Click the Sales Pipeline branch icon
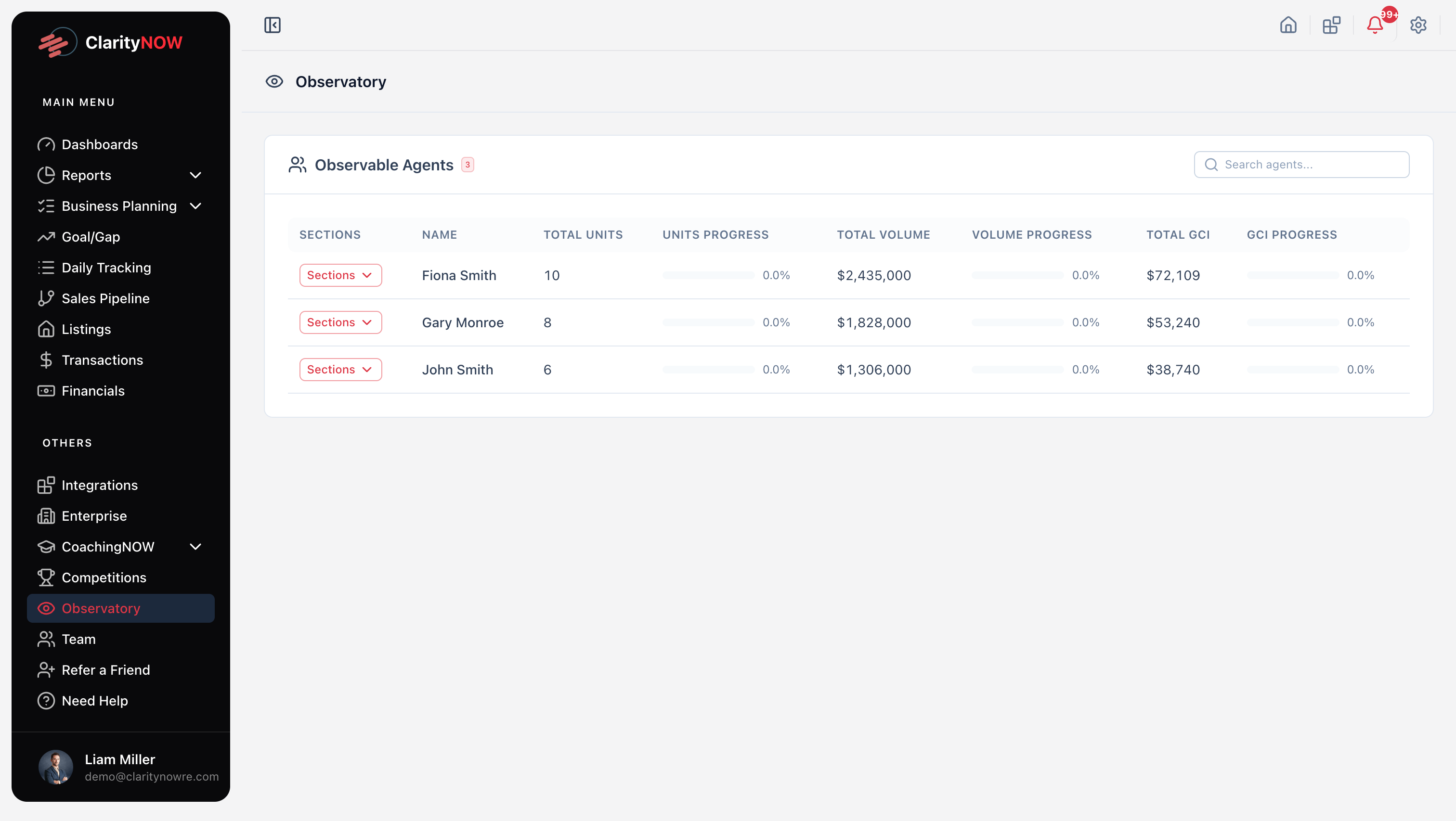This screenshot has height=821, width=1456. click(x=46, y=298)
